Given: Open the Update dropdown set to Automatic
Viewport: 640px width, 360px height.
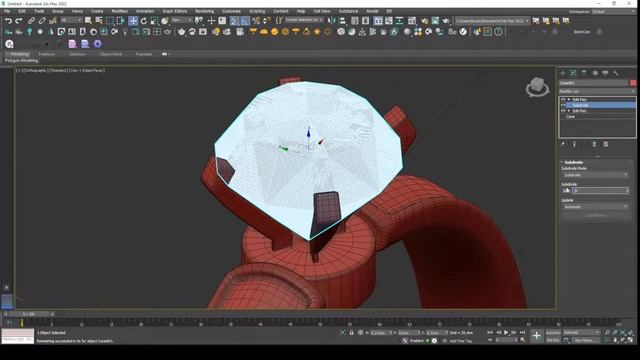Looking at the screenshot, I should [x=595, y=207].
